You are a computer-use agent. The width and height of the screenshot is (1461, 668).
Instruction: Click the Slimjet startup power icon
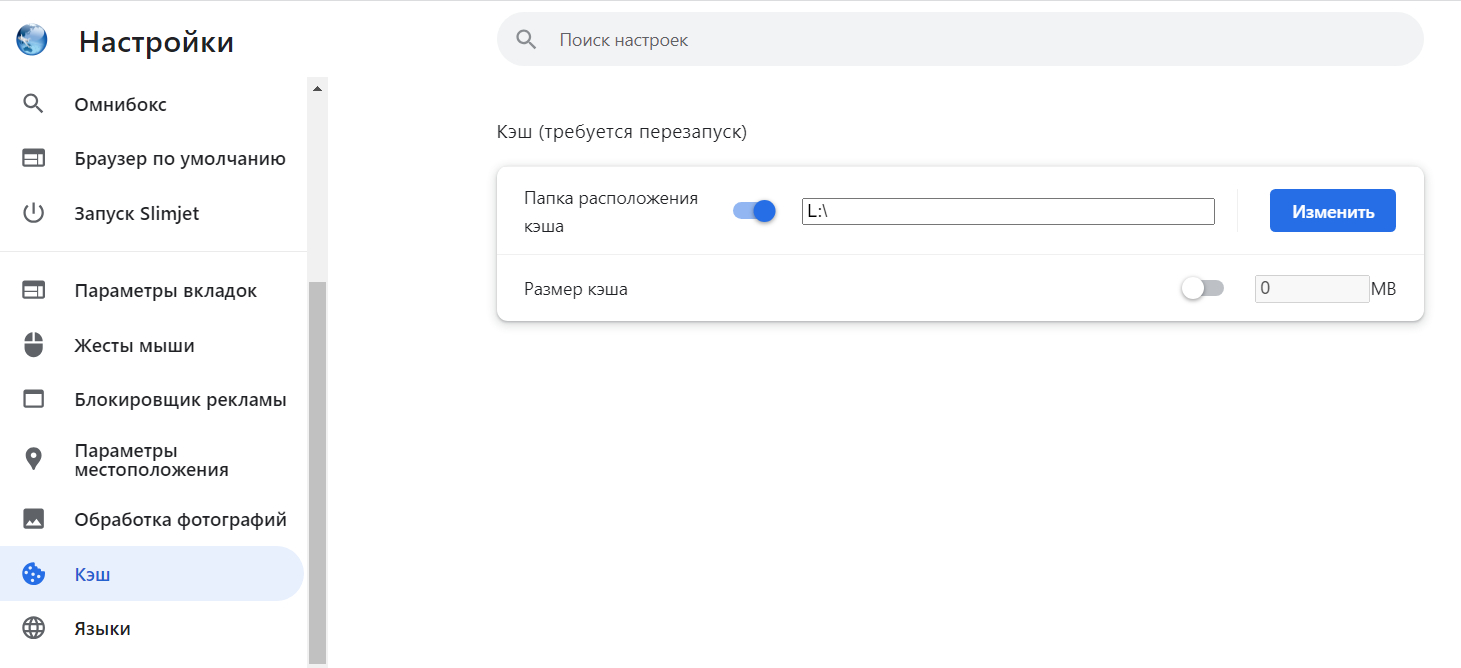pyautogui.click(x=34, y=214)
